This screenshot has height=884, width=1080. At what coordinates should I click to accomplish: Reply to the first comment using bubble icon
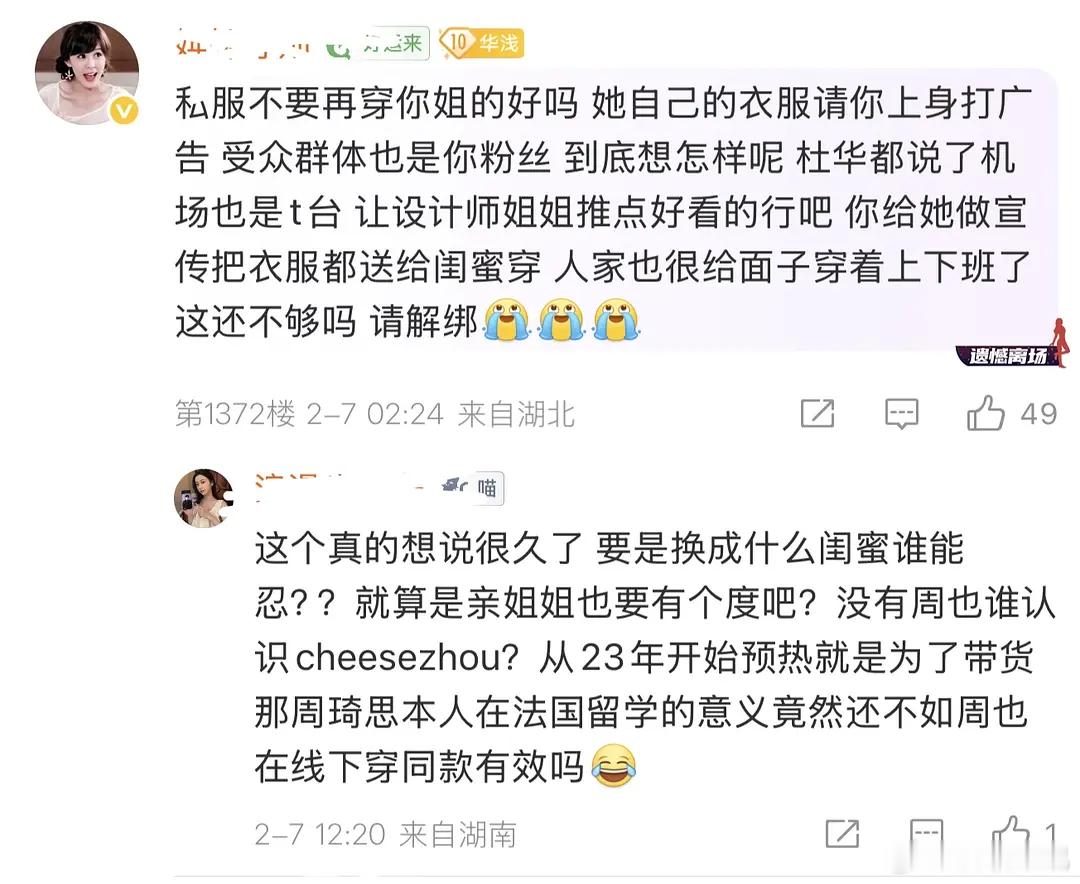(902, 414)
